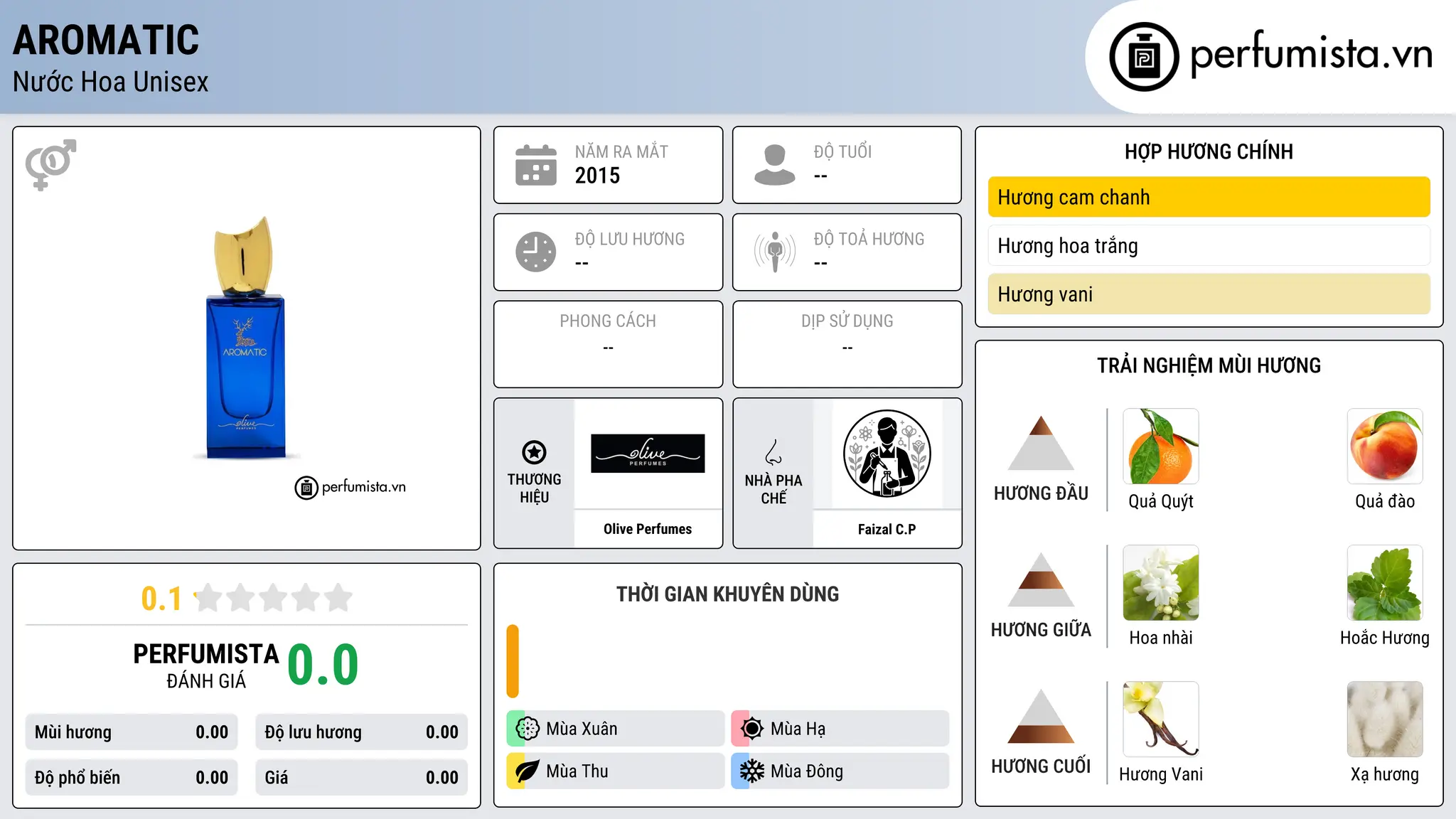1456x819 pixels.
Task: Click the green 0.0 Perfumista score
Action: coord(323,665)
